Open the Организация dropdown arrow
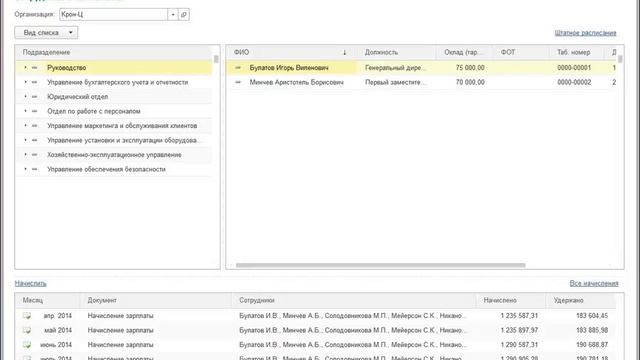Screen dimensions: 640x360 click(x=173, y=14)
